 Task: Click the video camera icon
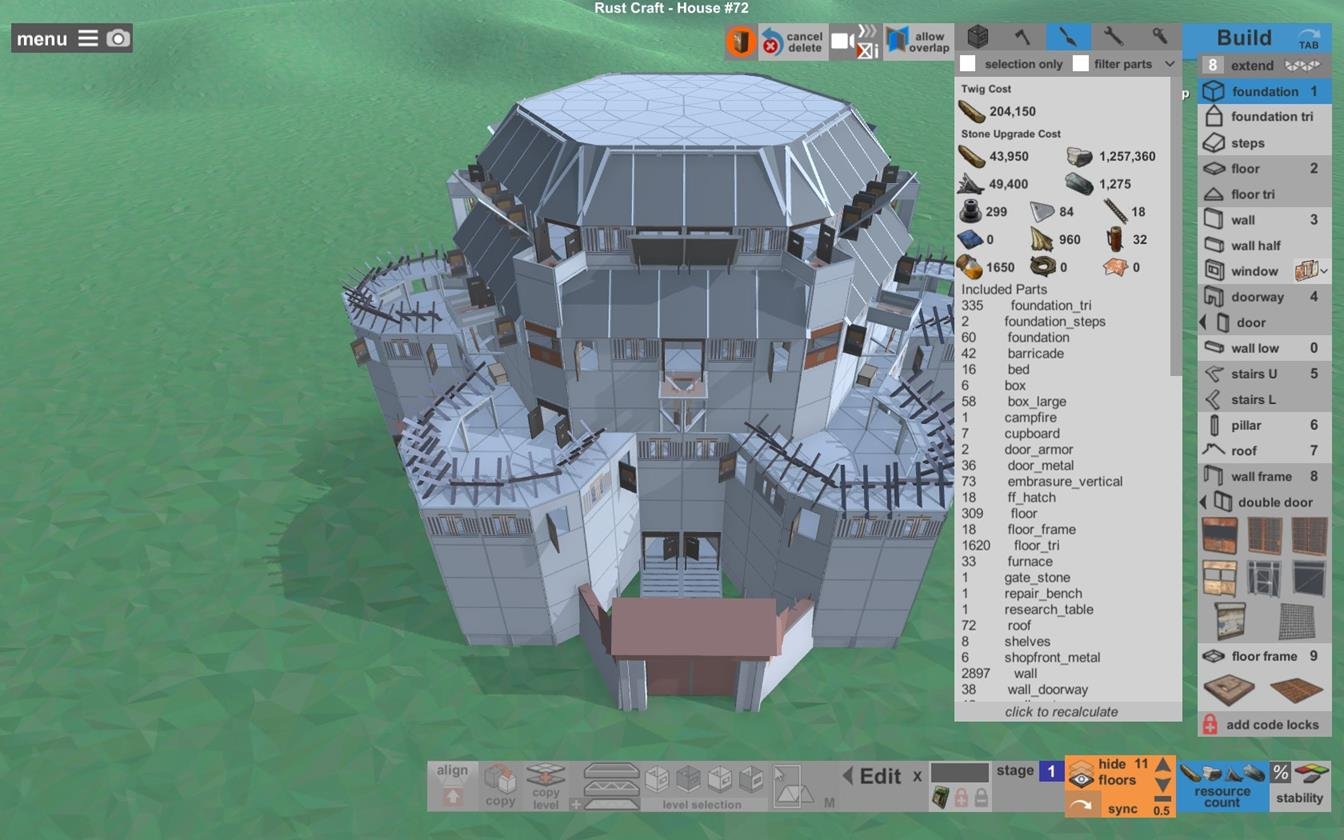coord(843,41)
